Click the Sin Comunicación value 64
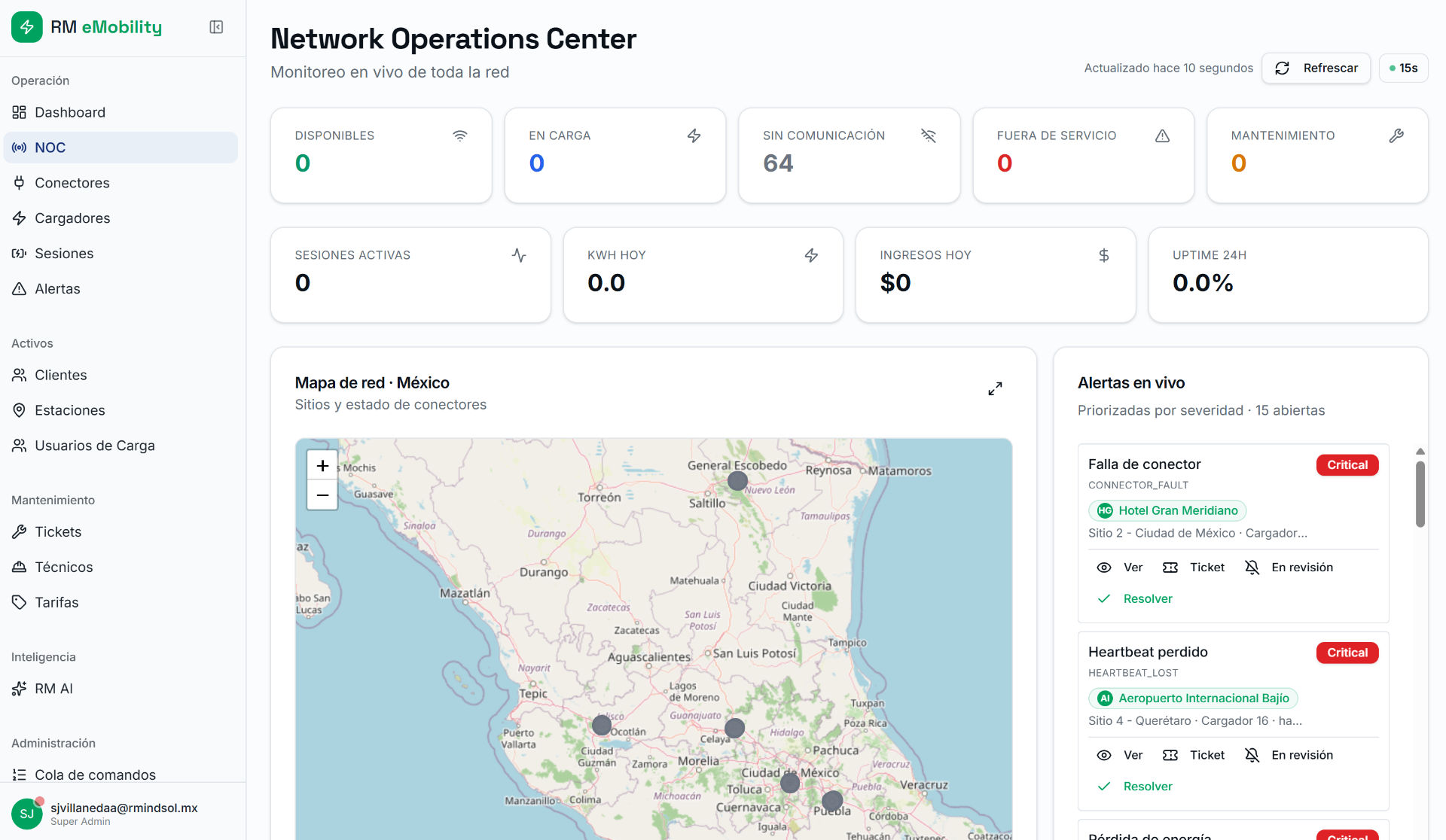1446x840 pixels. 778,163
